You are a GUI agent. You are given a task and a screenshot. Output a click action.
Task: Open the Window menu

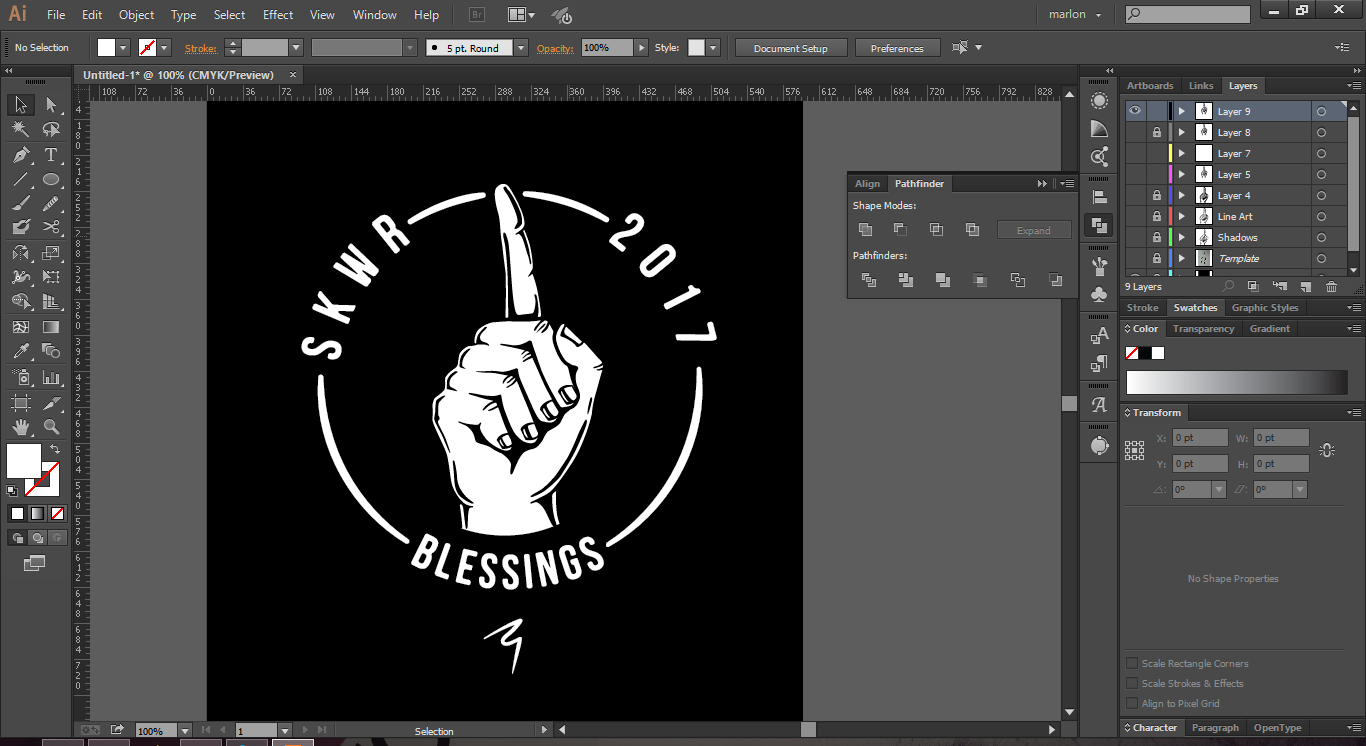pos(375,14)
